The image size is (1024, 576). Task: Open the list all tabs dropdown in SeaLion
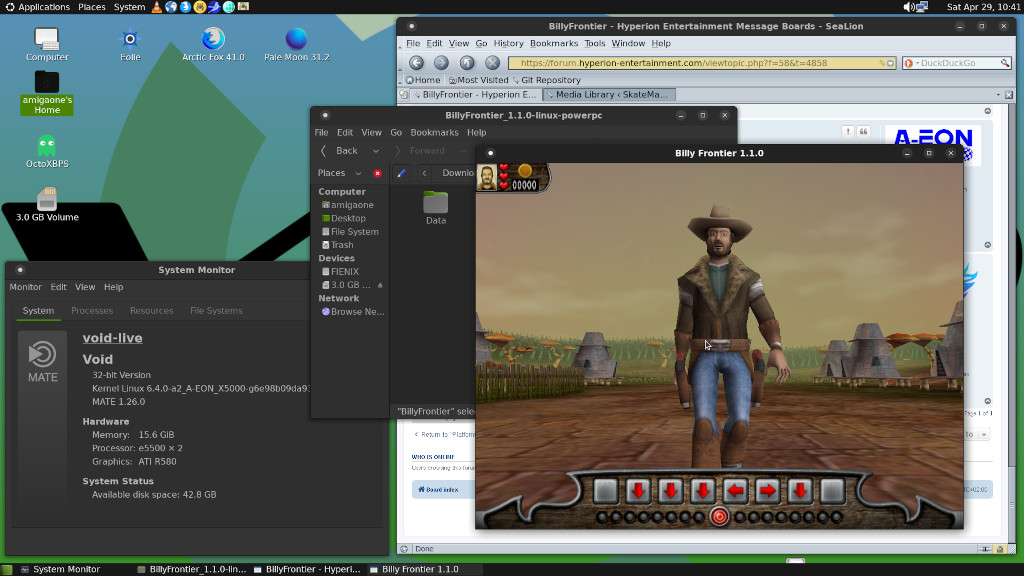tap(998, 95)
